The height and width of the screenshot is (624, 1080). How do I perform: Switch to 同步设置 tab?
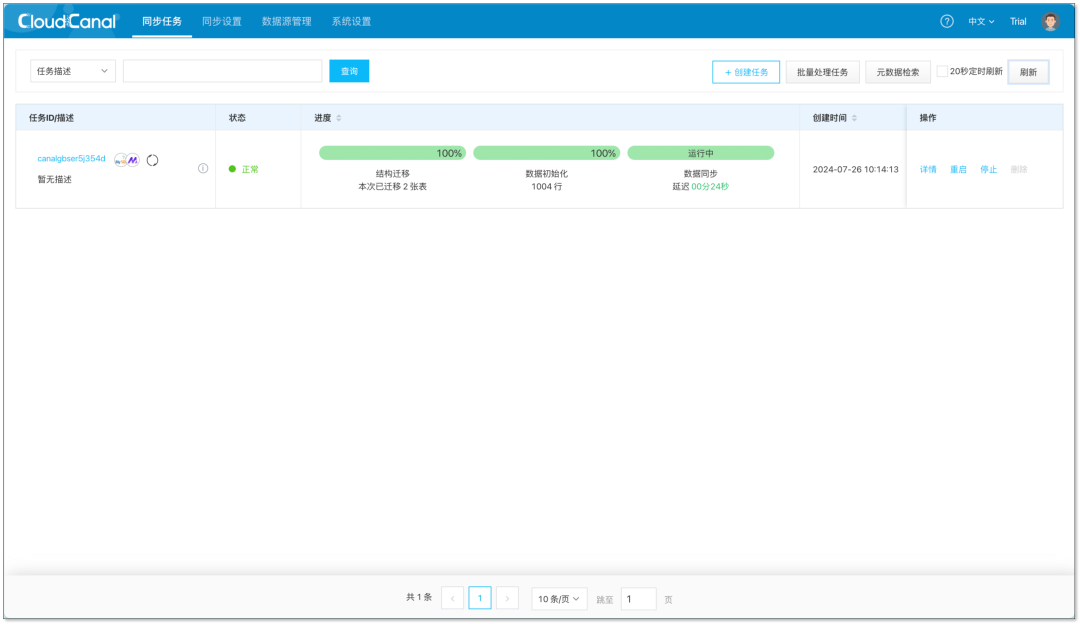[x=222, y=21]
